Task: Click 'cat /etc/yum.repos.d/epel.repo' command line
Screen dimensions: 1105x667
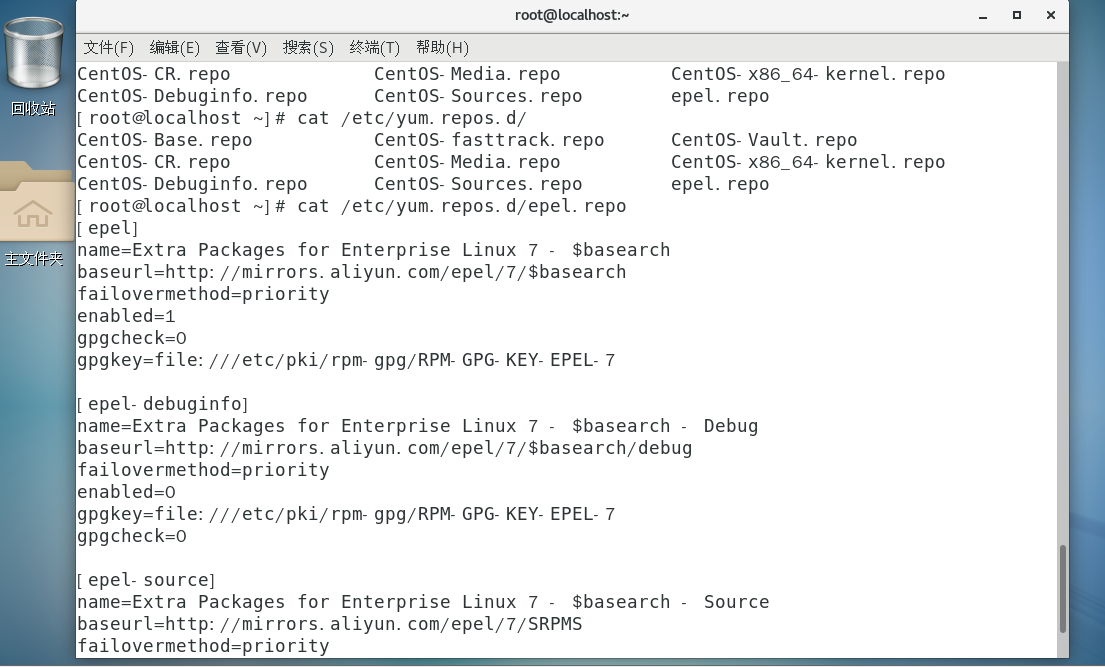Action: (x=462, y=207)
